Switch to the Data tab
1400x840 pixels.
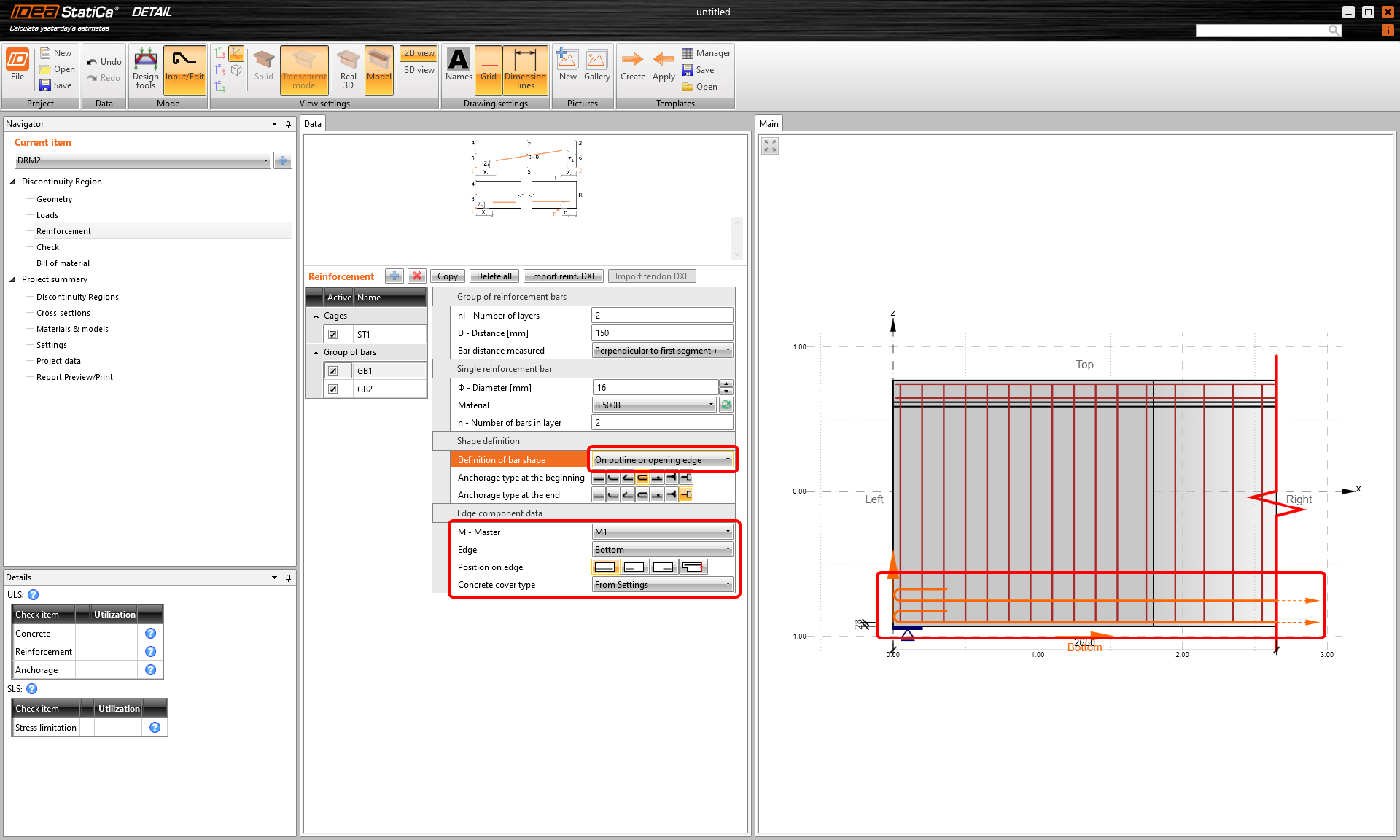click(x=312, y=123)
